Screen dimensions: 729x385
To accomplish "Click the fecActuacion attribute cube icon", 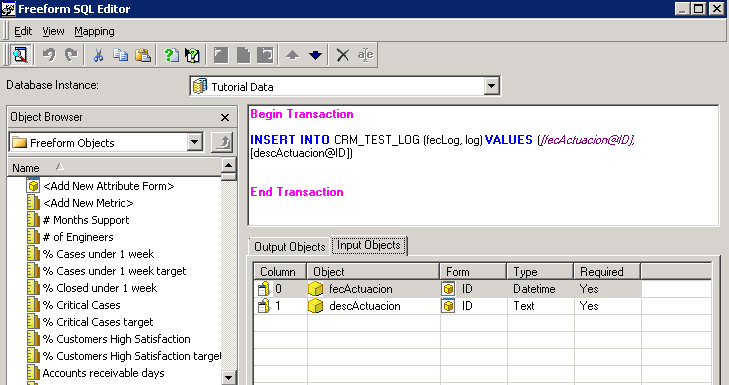I will [x=316, y=289].
